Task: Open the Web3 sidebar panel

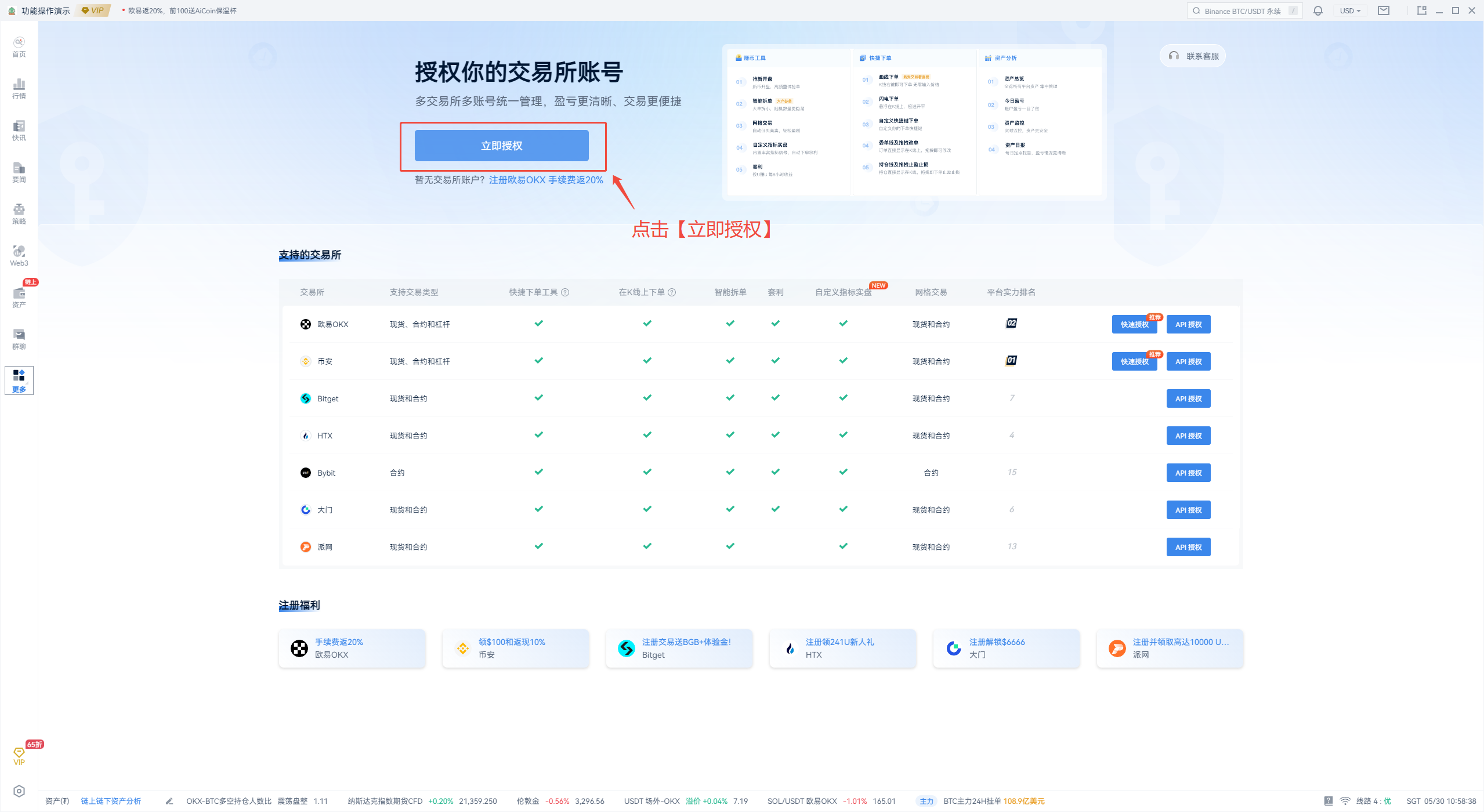Action: click(x=19, y=255)
